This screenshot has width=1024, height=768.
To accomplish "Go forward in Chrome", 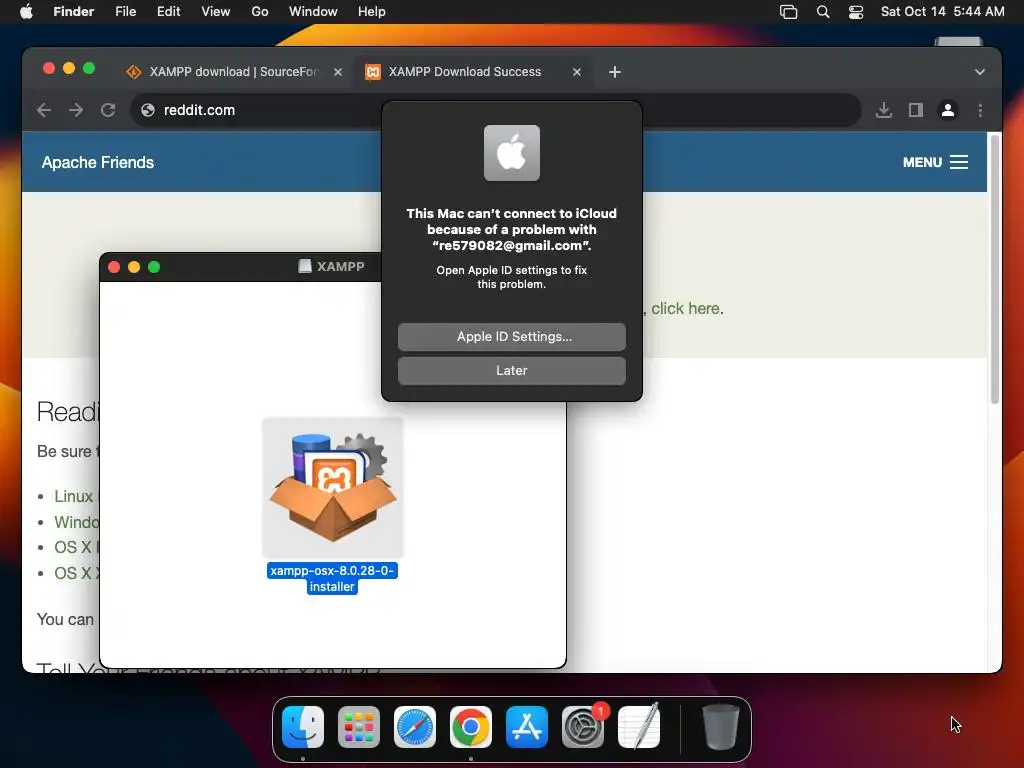I will pyautogui.click(x=76, y=110).
